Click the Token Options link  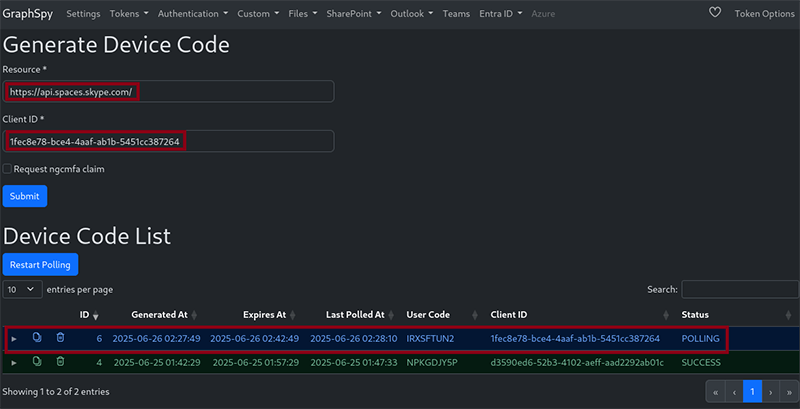point(762,14)
